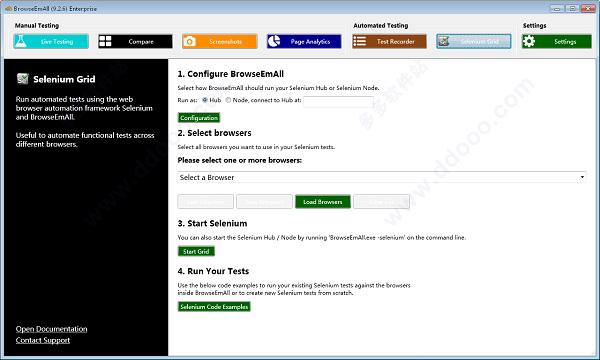This screenshot has height=360, width=600.
Task: Click the BrowseEmAll title bar app icon
Action: tap(8, 8)
